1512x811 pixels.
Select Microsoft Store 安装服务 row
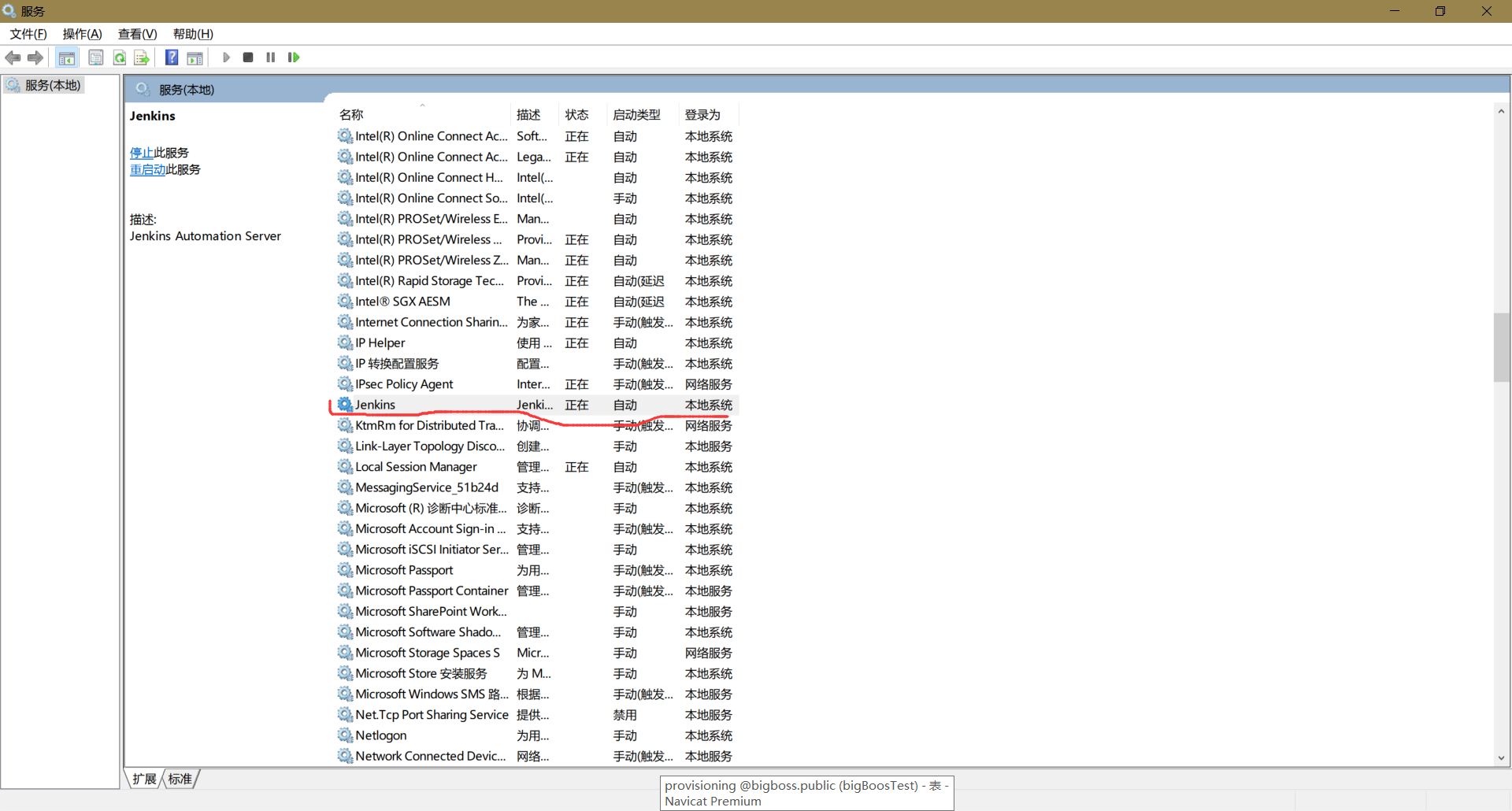(x=538, y=673)
